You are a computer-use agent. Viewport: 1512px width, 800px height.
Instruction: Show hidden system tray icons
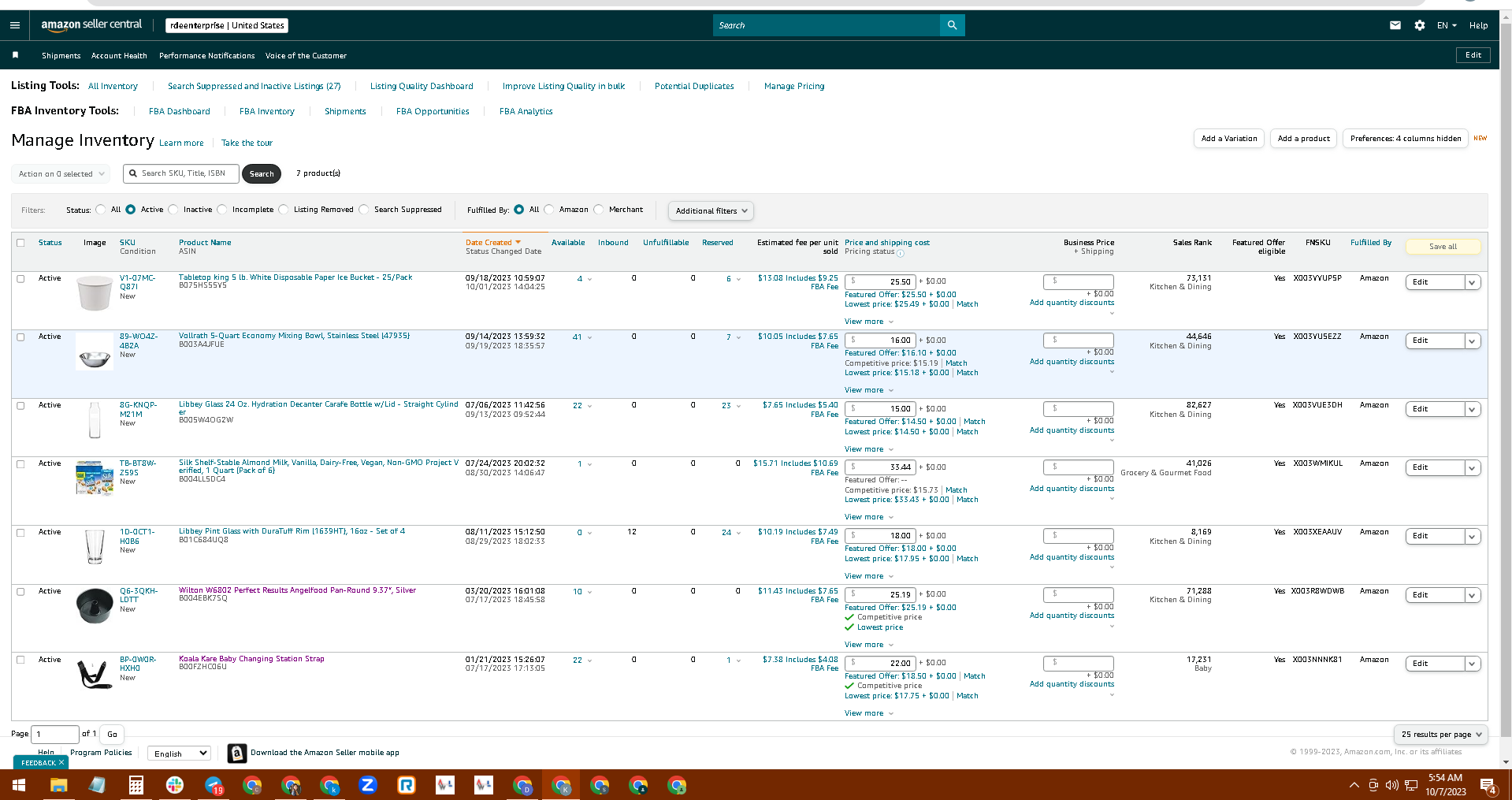click(1354, 785)
